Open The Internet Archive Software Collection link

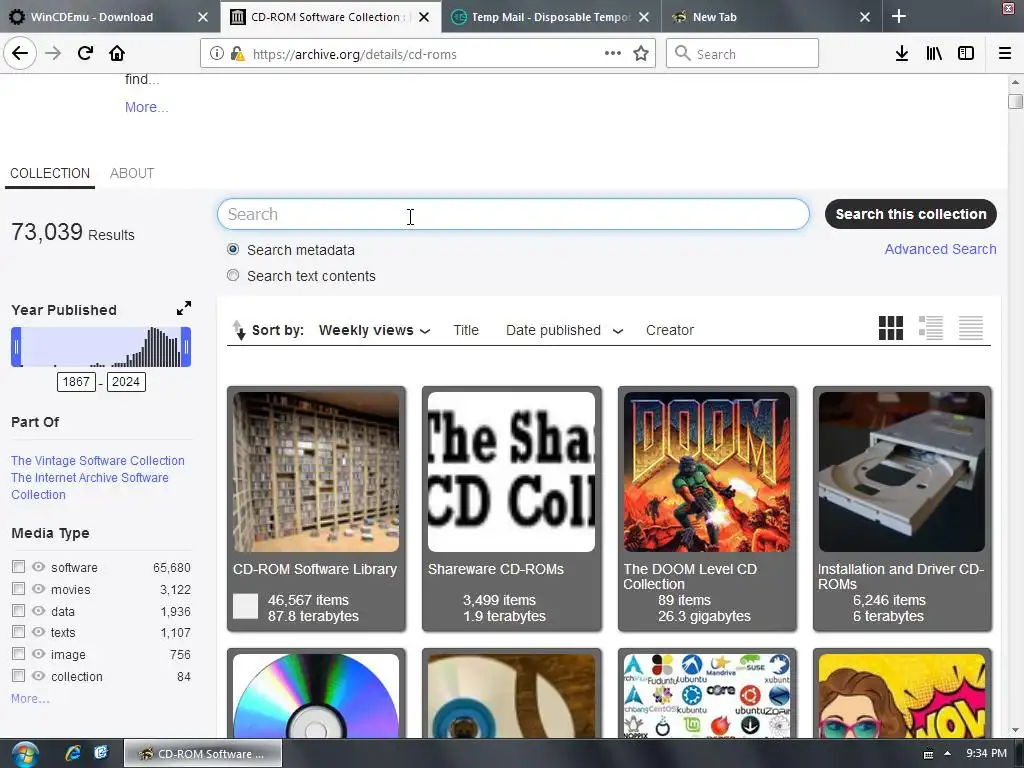[x=89, y=486]
